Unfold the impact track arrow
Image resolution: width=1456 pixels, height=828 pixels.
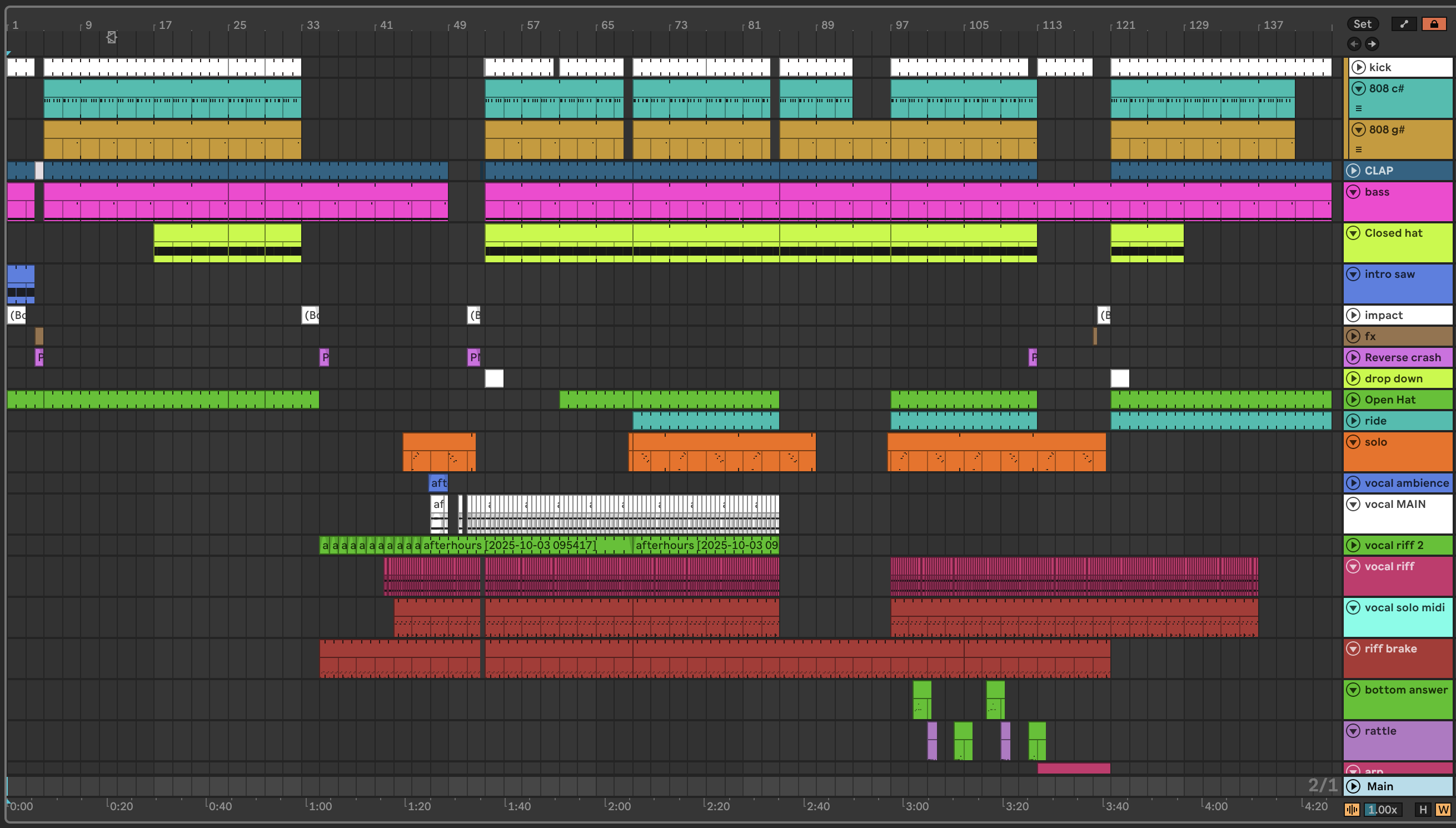[x=1354, y=315]
